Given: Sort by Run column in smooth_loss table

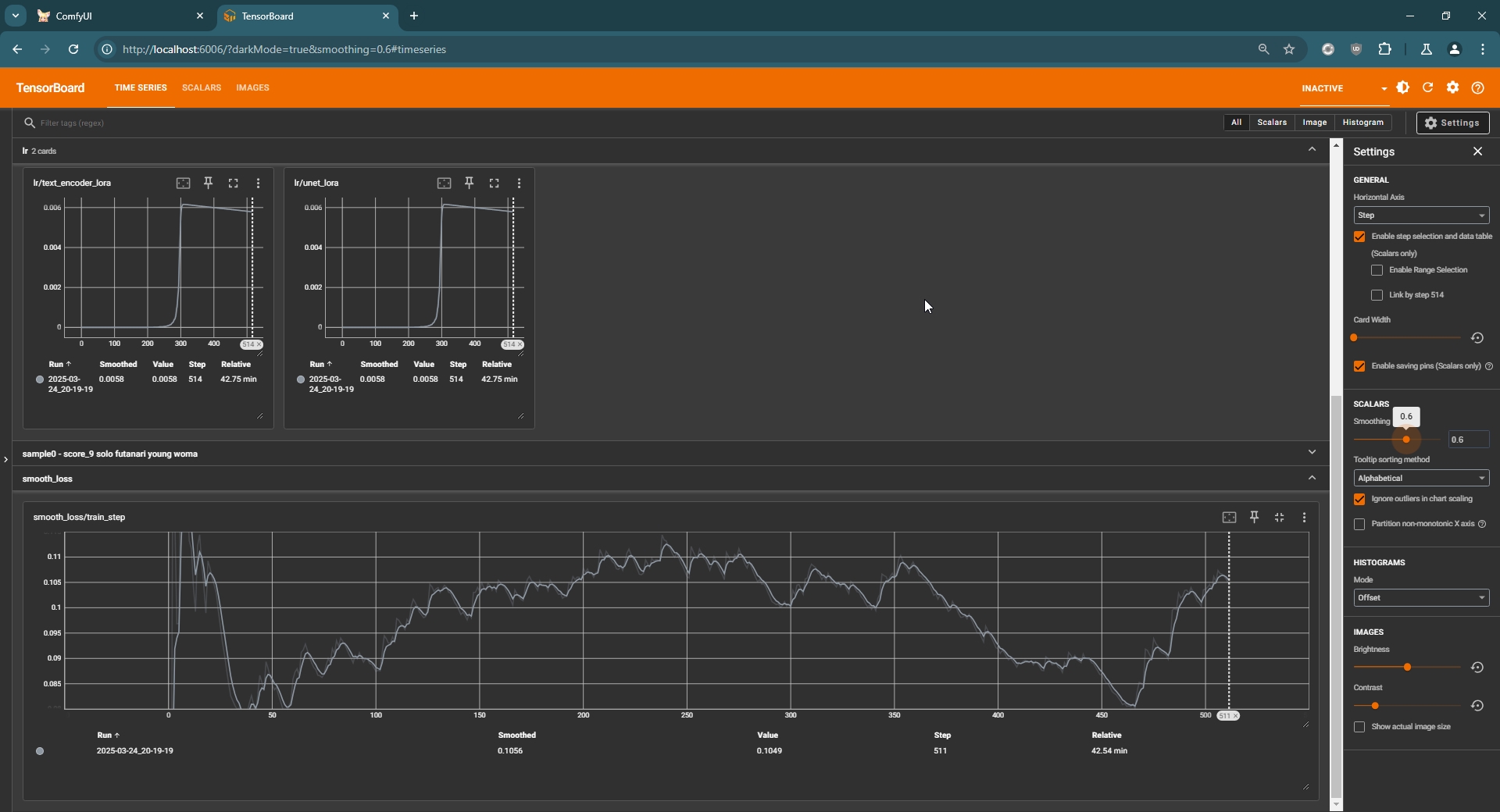Looking at the screenshot, I should click(x=108, y=735).
